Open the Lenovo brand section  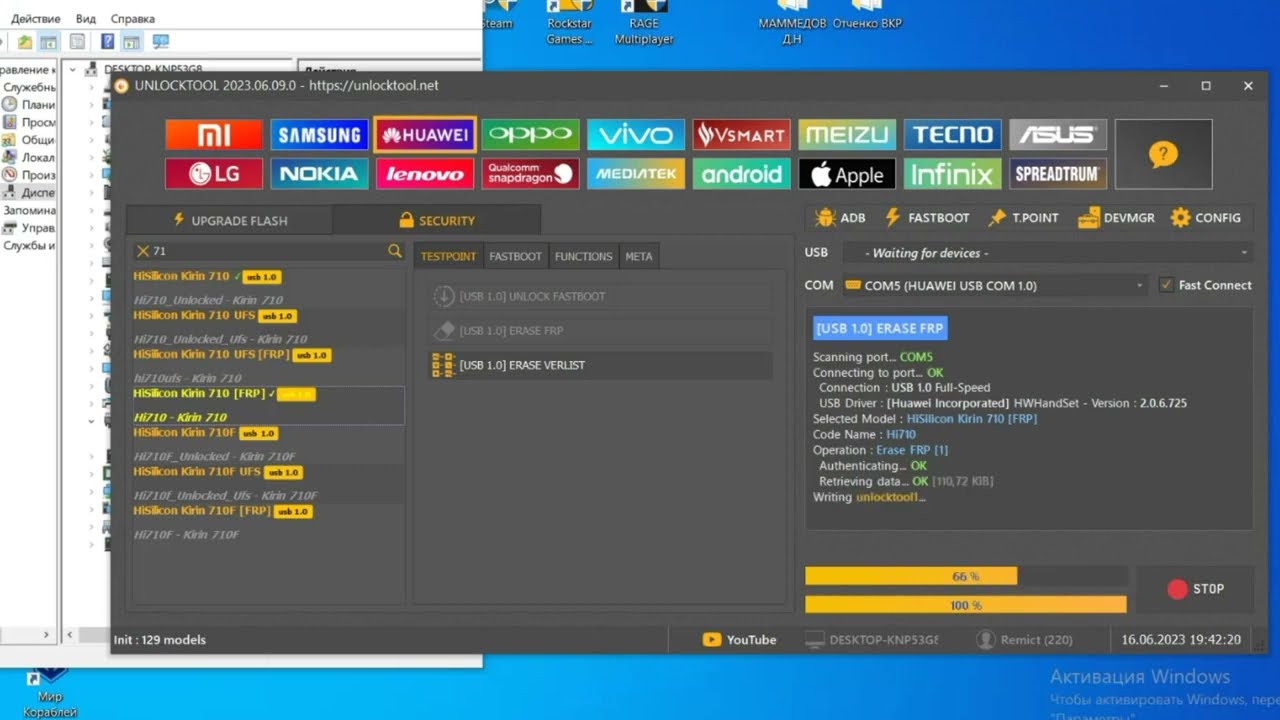pos(425,174)
